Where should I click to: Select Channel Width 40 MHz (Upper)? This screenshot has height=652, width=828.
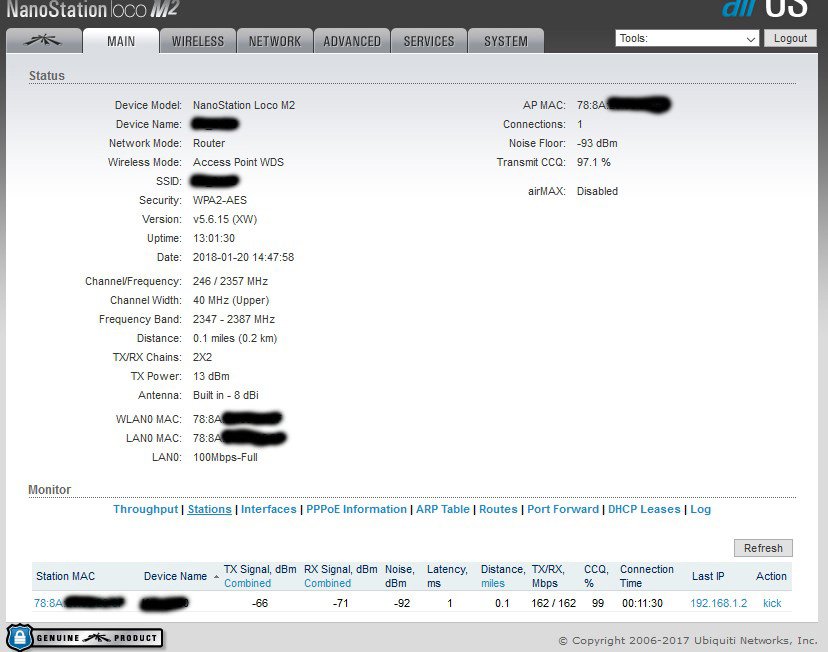(x=231, y=300)
